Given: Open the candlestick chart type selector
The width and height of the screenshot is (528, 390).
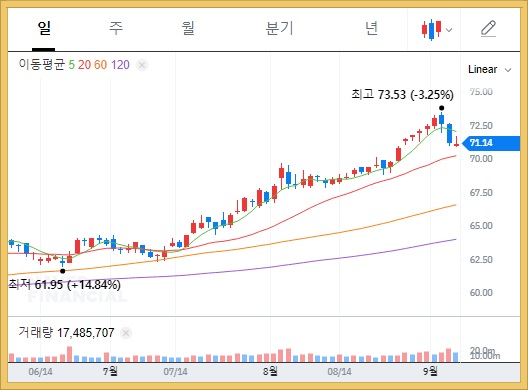Looking at the screenshot, I should (437, 30).
